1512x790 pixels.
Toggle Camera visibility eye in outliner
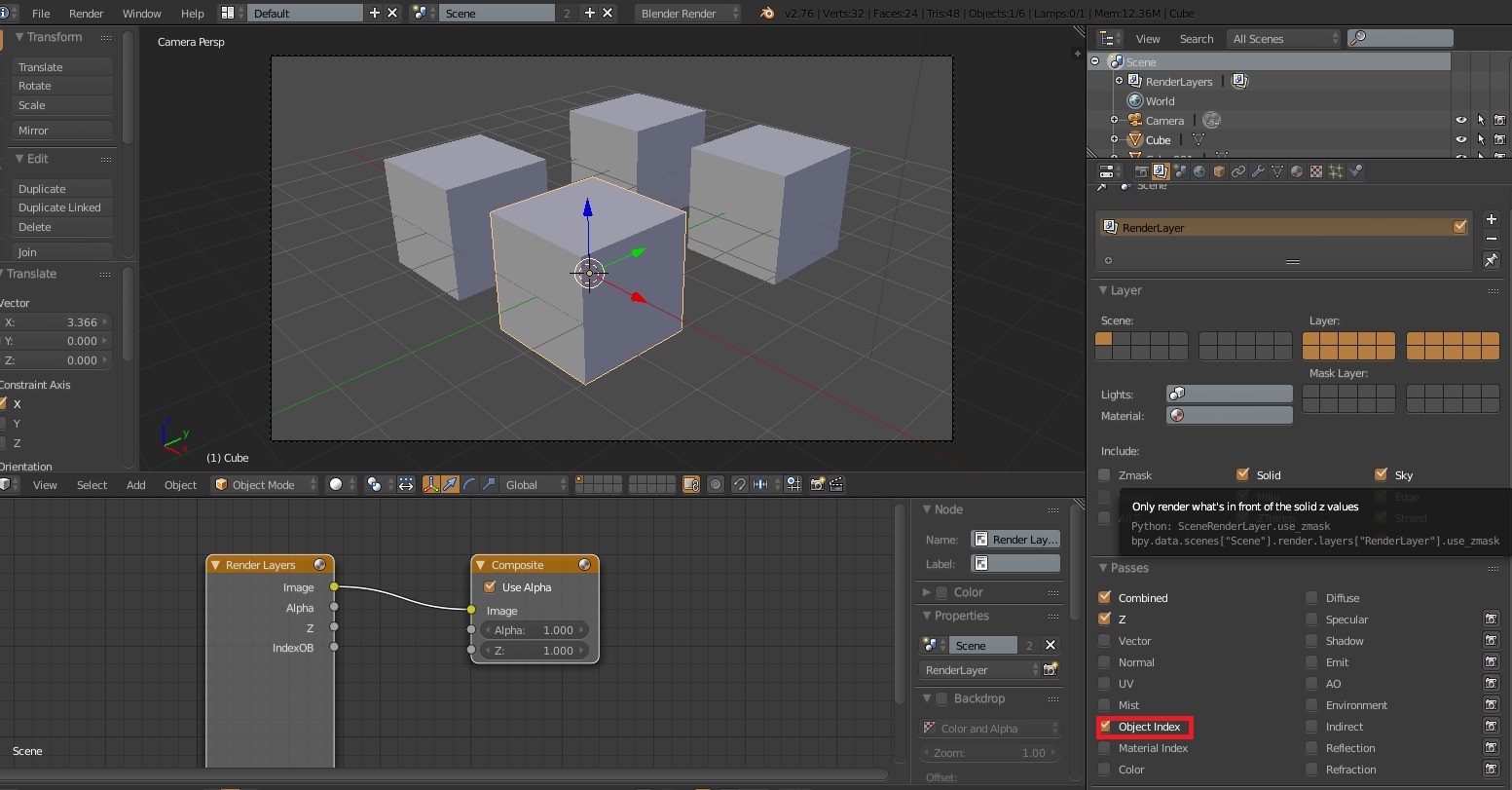[x=1460, y=120]
